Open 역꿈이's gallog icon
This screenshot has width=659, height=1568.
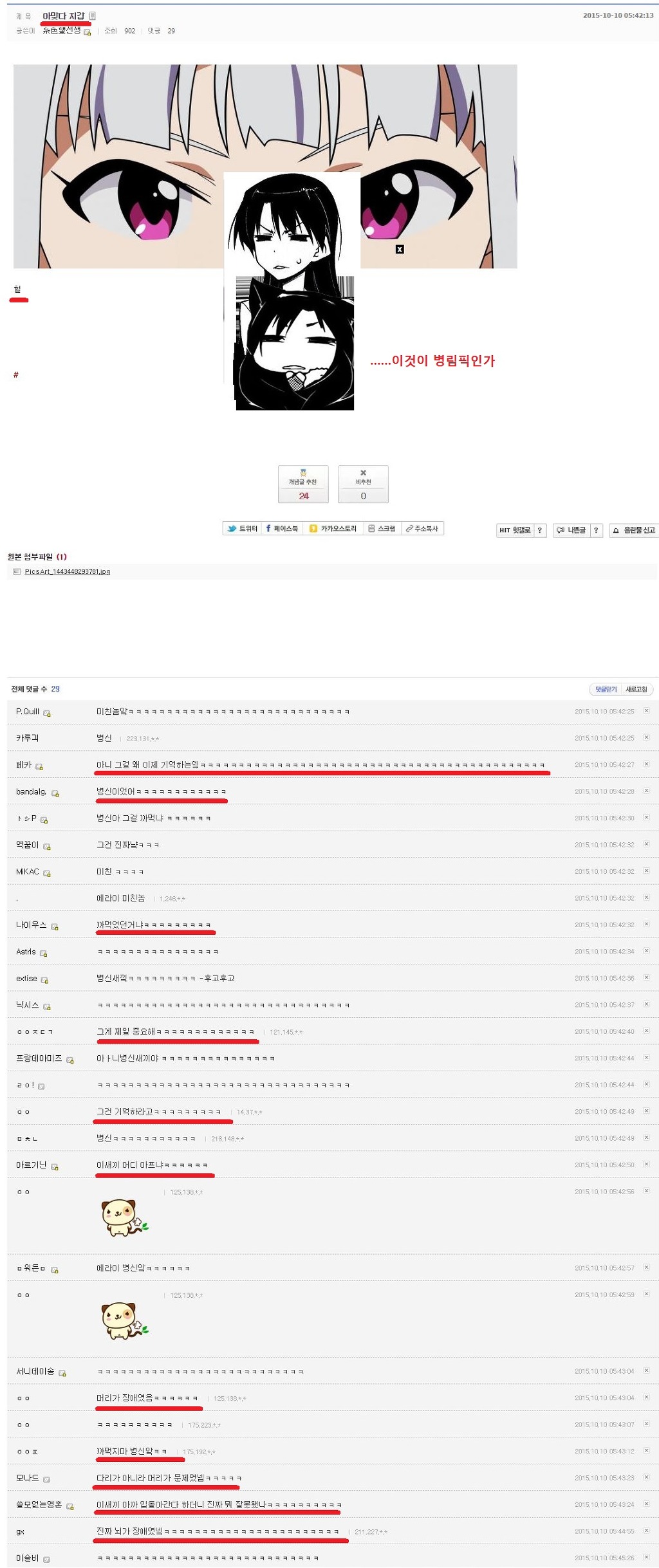[47, 847]
